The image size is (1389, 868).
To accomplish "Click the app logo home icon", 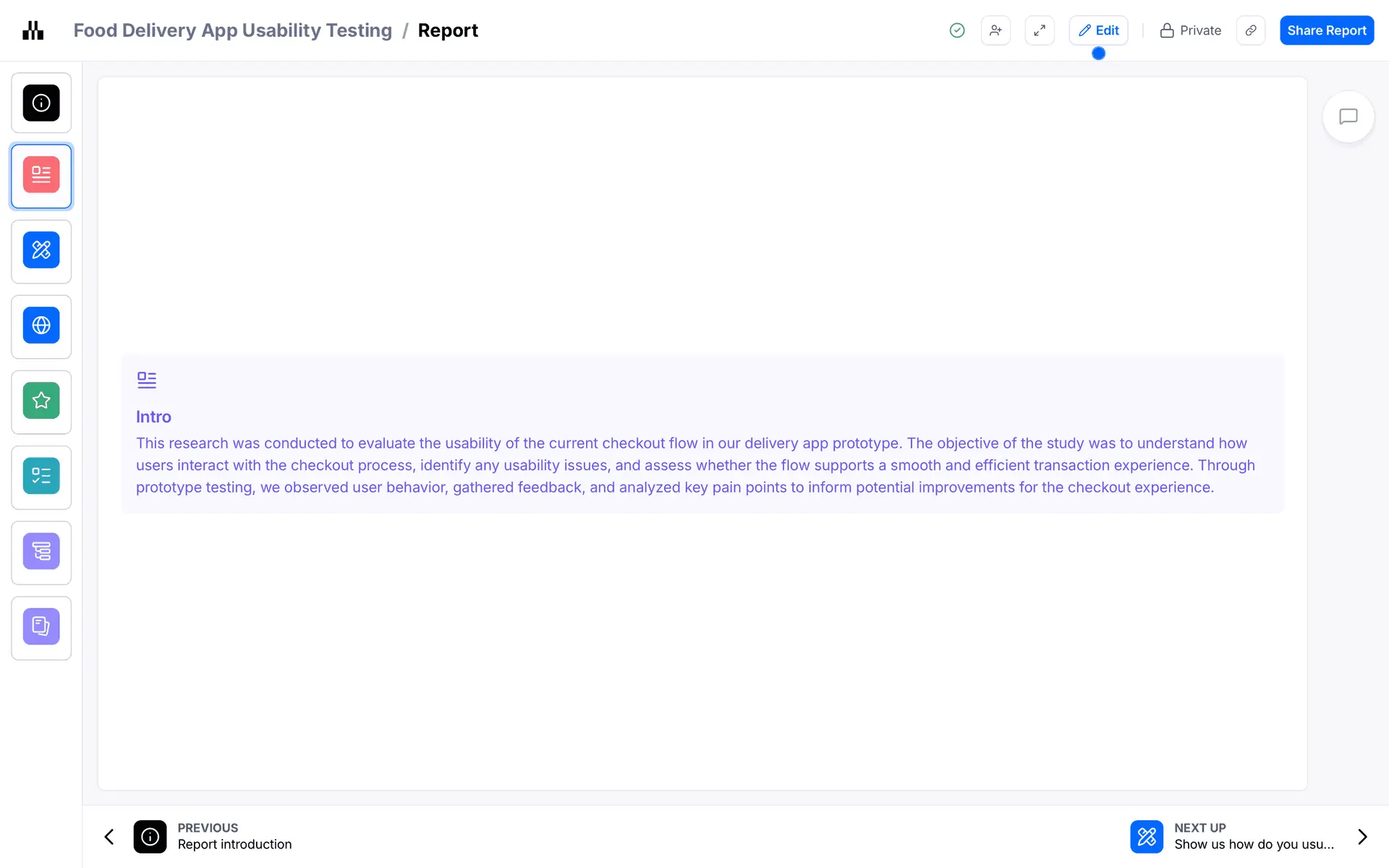I will [x=33, y=30].
